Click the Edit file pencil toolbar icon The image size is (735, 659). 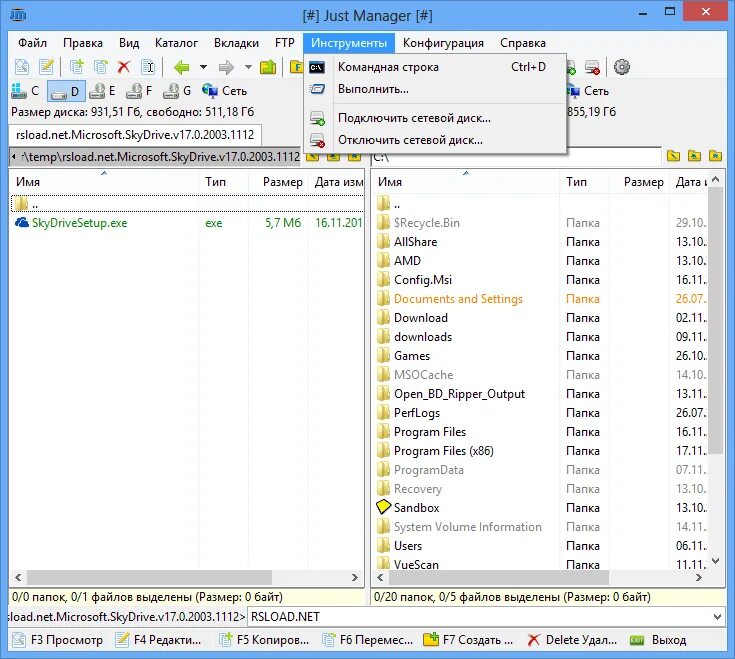click(x=46, y=67)
